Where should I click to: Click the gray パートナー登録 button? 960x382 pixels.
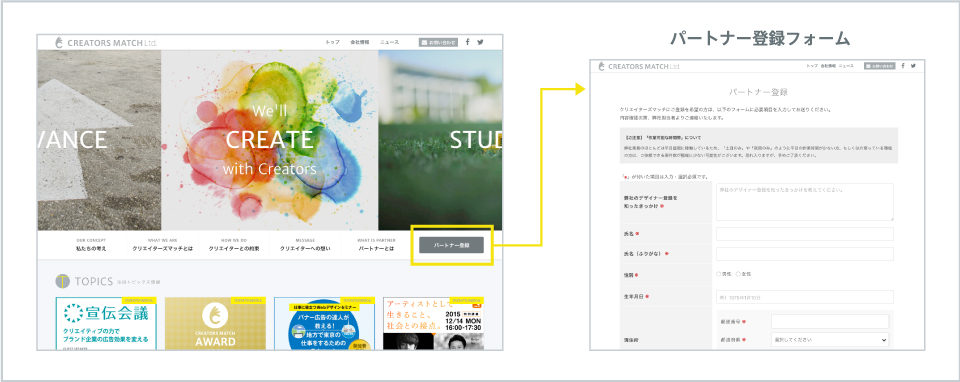[451, 245]
